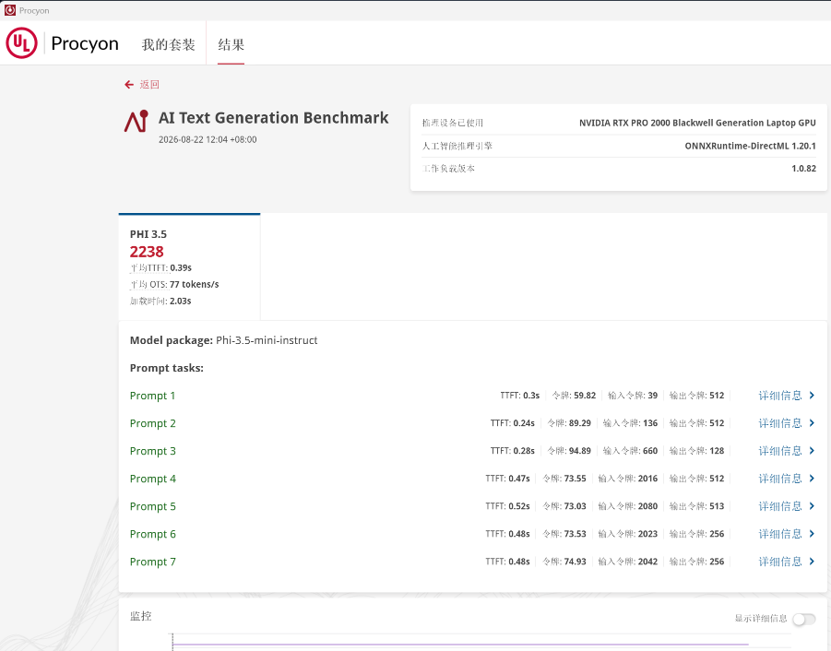Screen dimensions: 831x651
Task: Expand Prompt 6 row chevron
Action: tap(811, 534)
